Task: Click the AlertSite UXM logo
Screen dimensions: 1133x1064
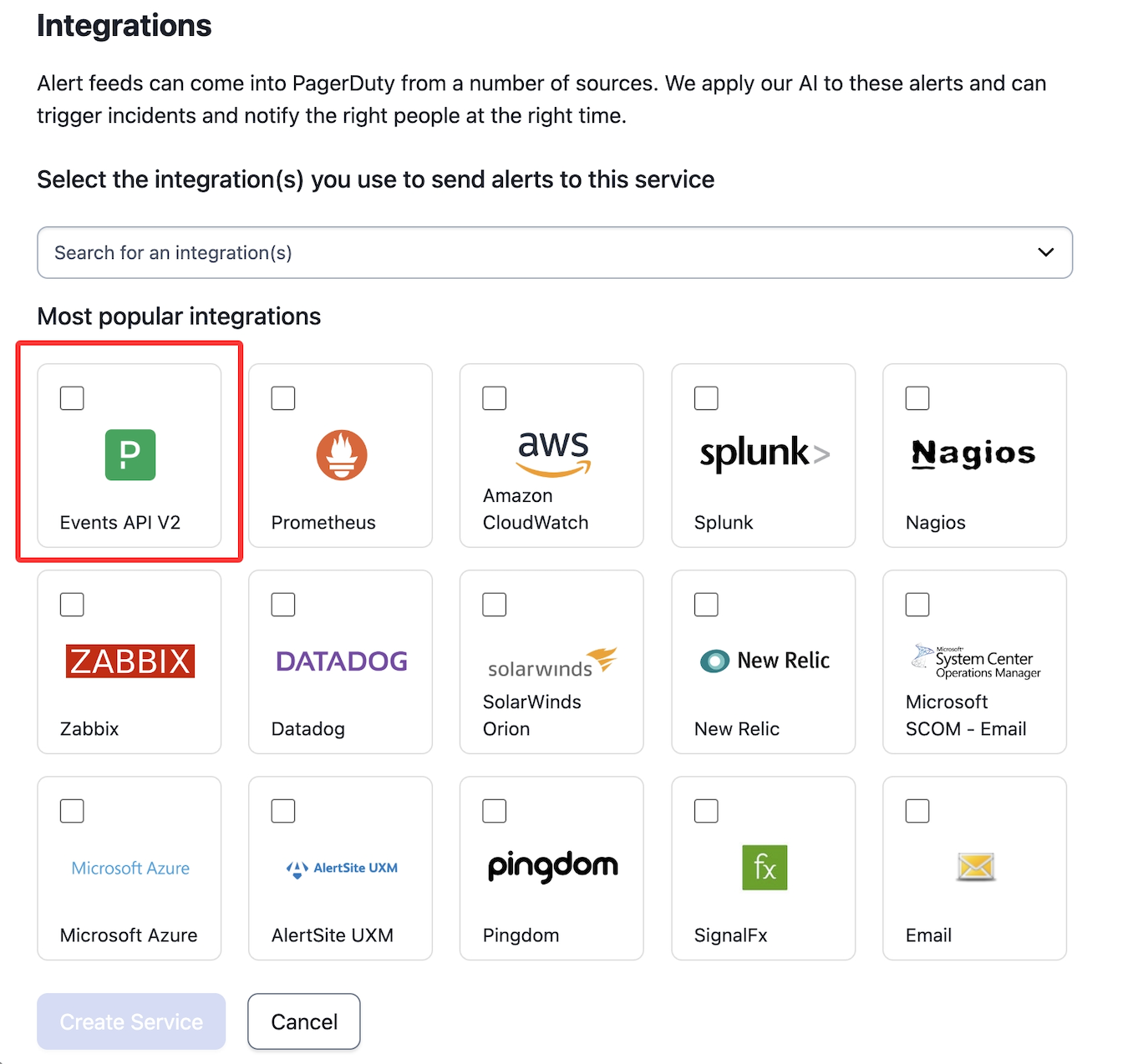Action: (342, 869)
